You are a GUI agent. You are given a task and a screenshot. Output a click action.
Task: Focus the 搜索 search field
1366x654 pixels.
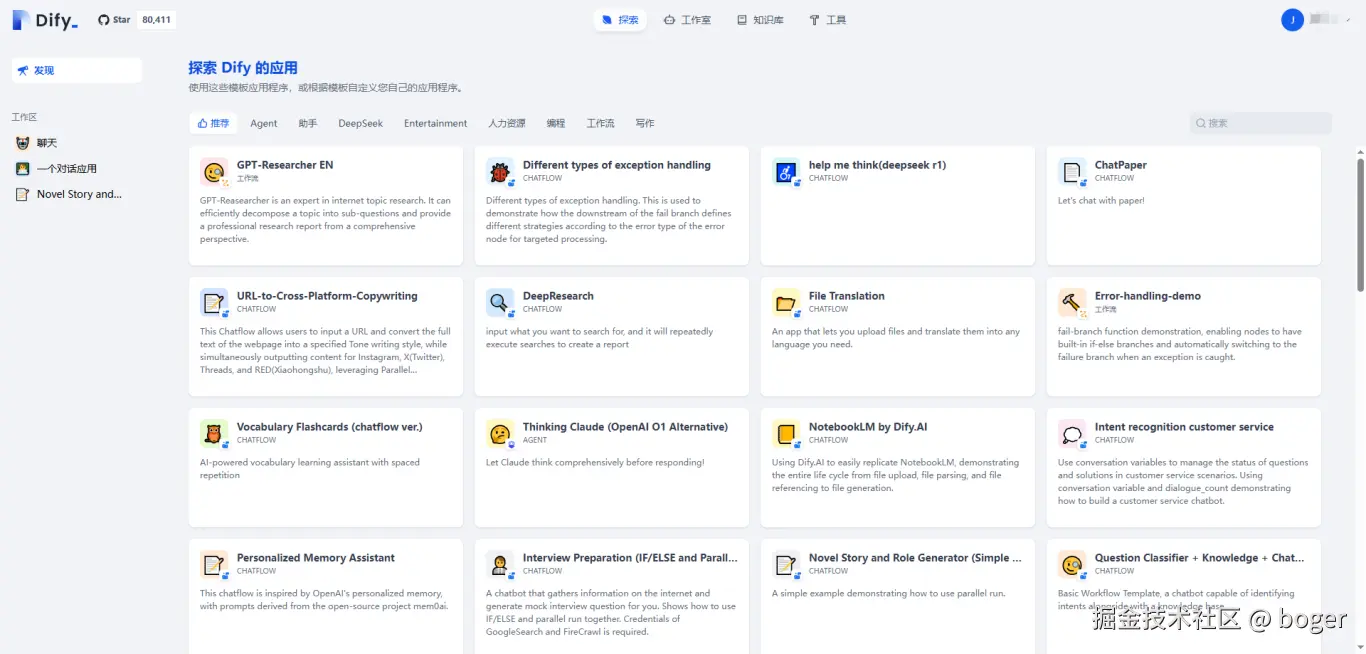point(1261,123)
